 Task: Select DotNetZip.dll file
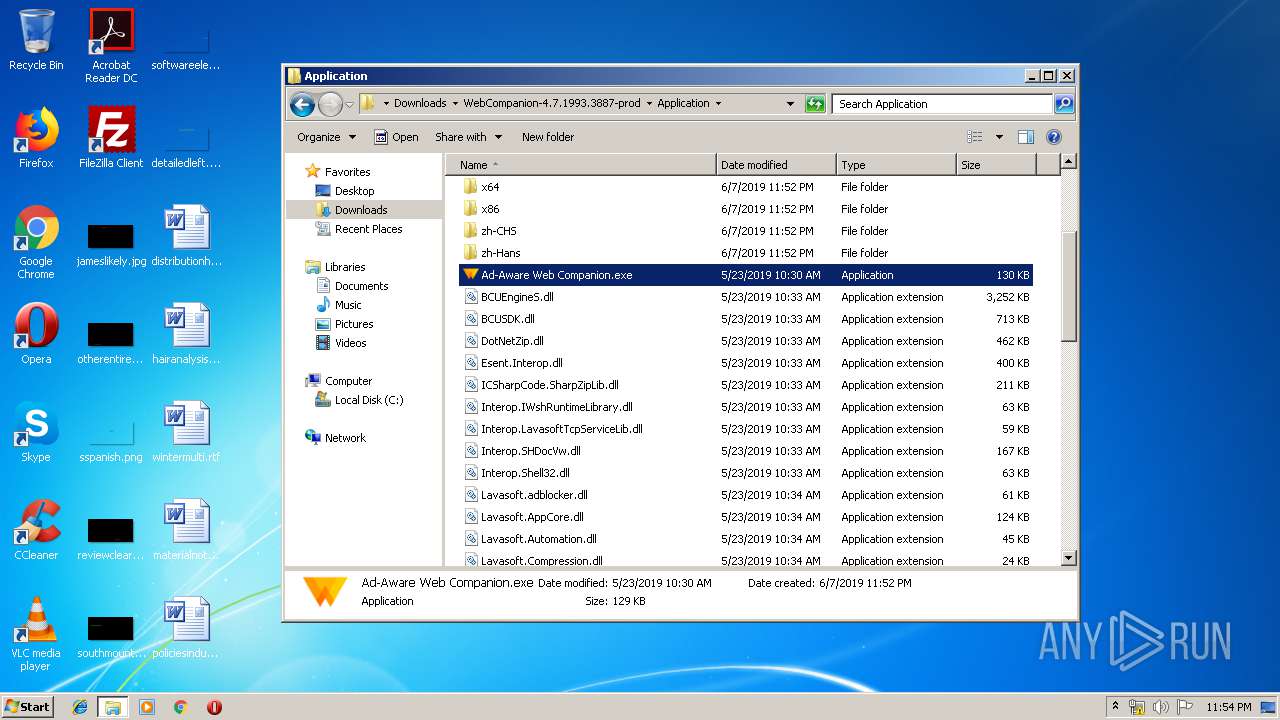click(745, 341)
